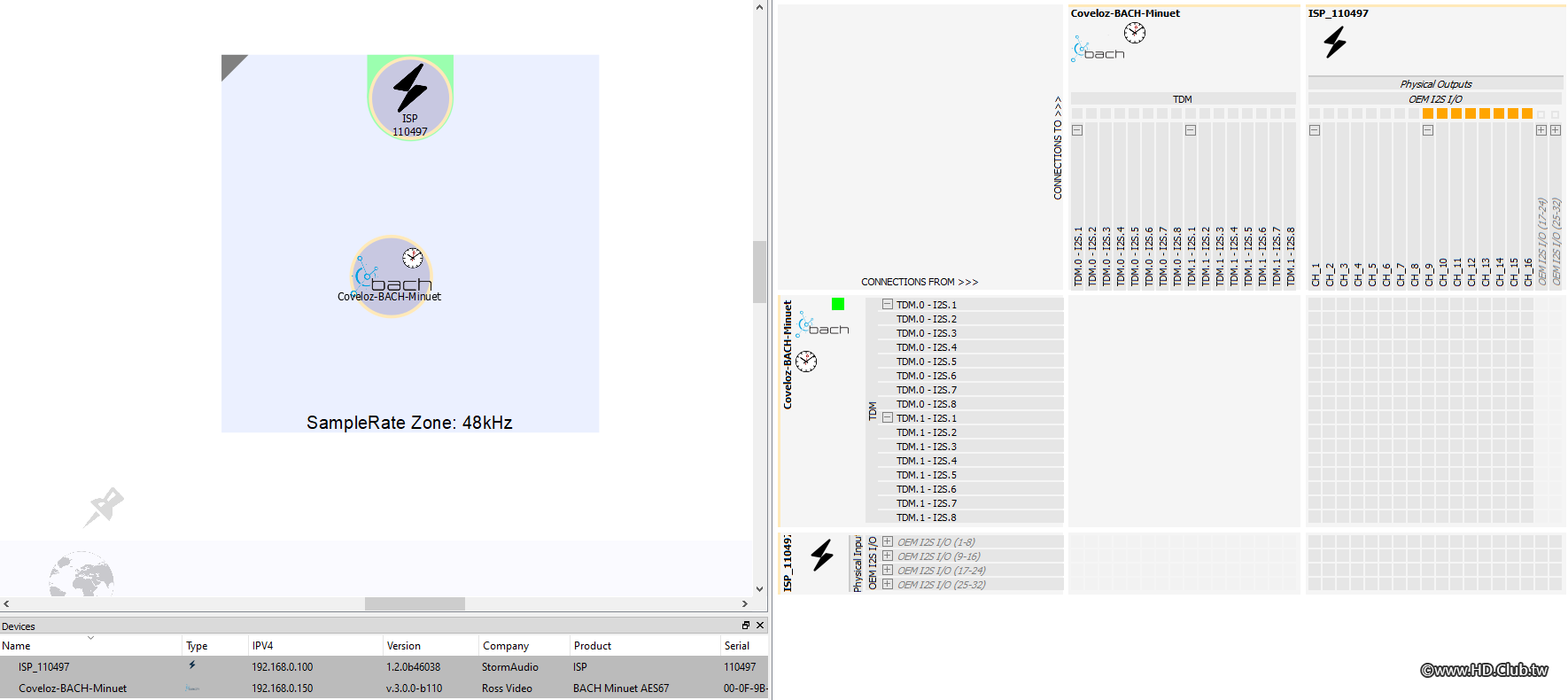Click the OEM I2S I/O outputs column group header
This screenshot has height=700, width=1568.
click(x=1436, y=99)
